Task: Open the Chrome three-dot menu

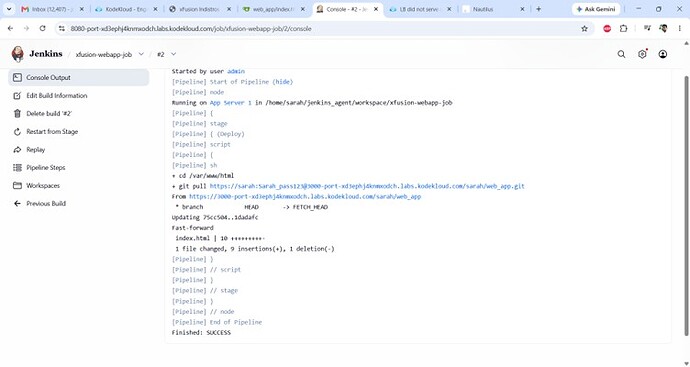Action: tap(679, 29)
